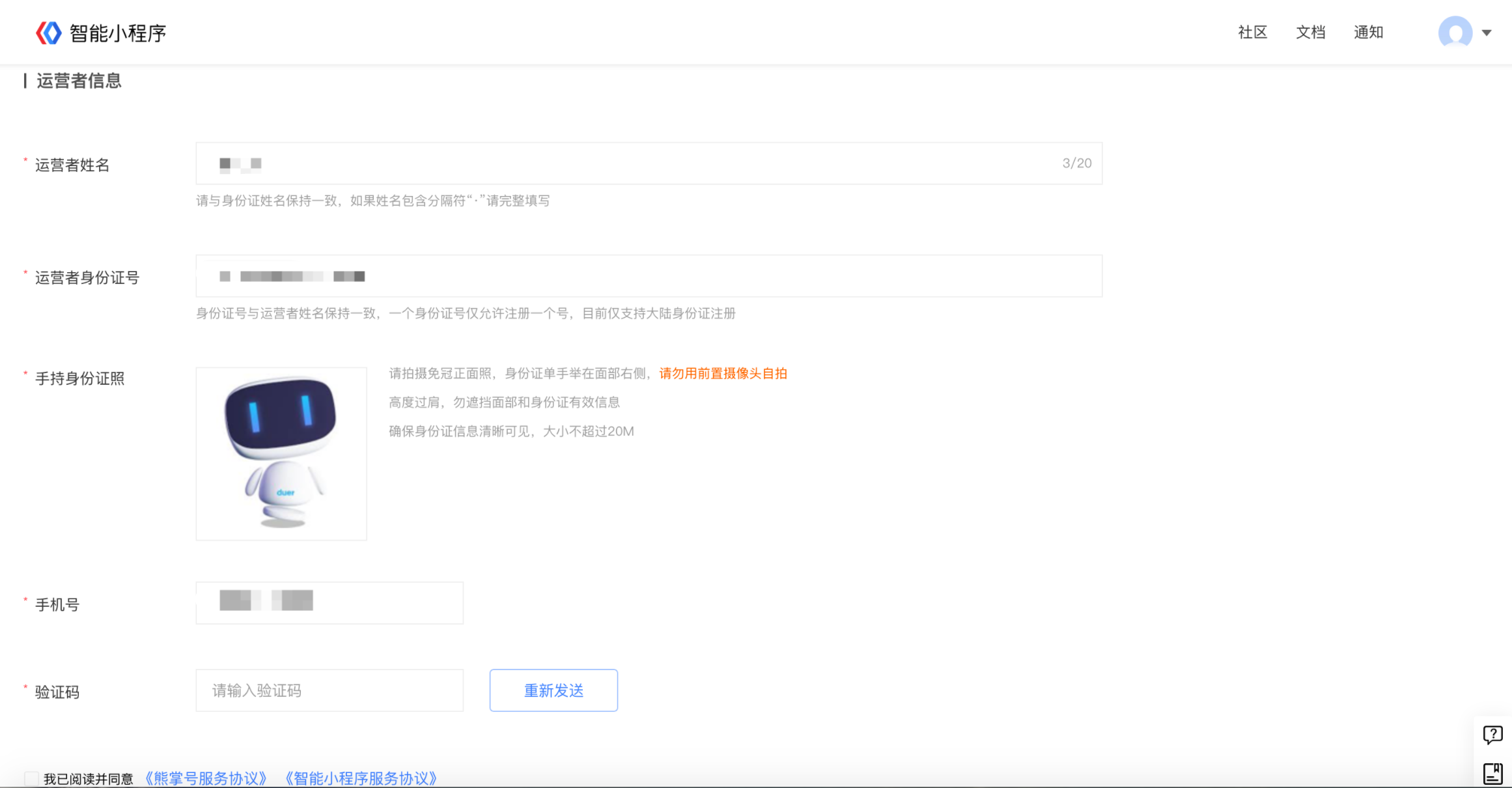Check the 我已阅读并同意 agreement box
Screen dimensions: 1512x788
(31, 777)
